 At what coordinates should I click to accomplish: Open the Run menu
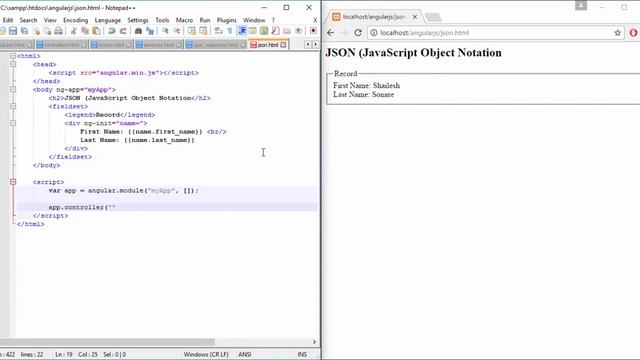205,20
